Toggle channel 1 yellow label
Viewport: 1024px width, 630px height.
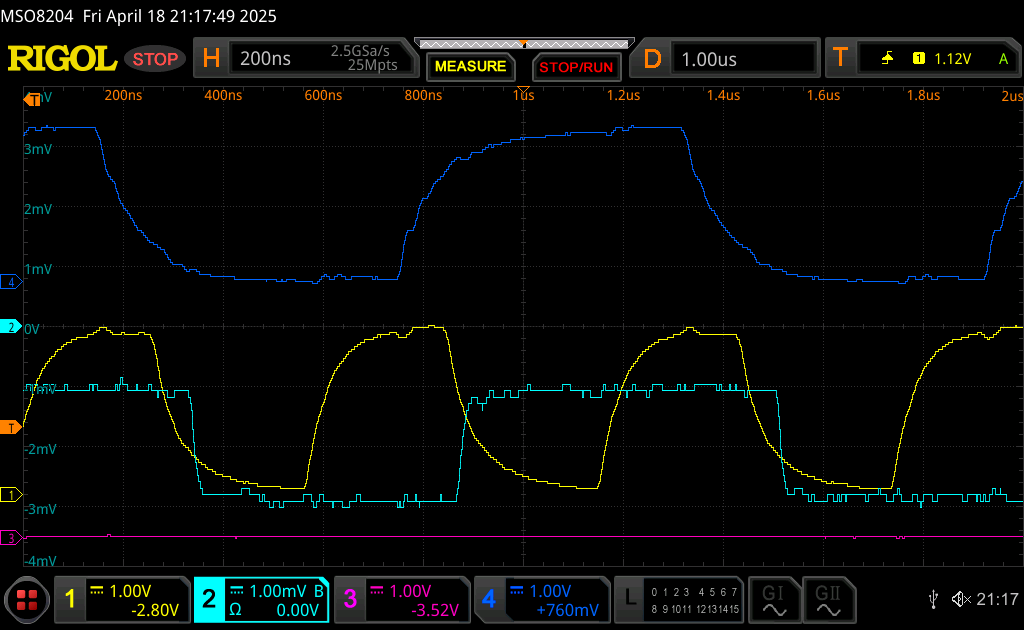[70, 599]
